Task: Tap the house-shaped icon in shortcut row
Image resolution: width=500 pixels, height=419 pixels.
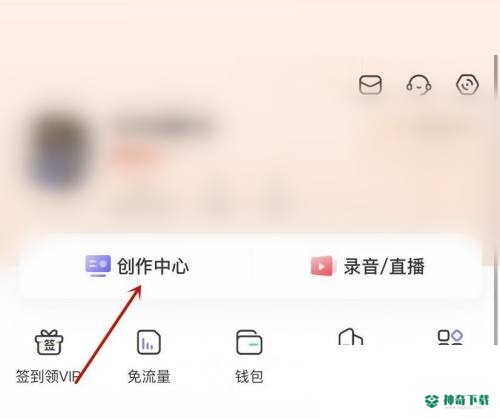Action: click(x=350, y=336)
